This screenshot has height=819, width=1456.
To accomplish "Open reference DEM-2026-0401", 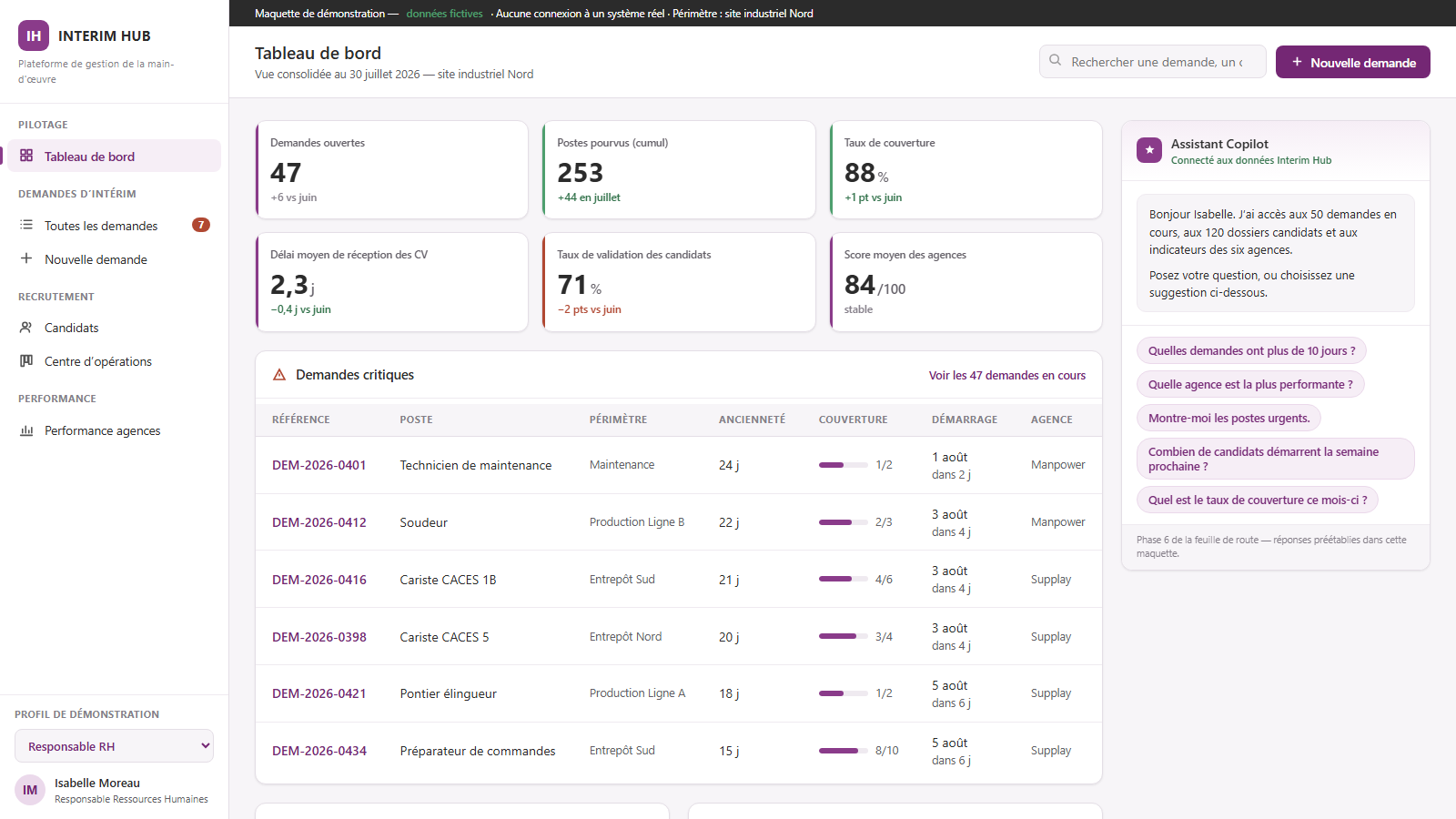I will pos(318,465).
